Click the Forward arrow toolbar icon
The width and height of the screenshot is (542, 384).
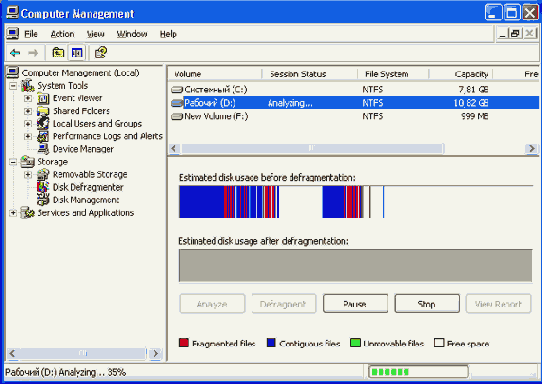click(33, 53)
